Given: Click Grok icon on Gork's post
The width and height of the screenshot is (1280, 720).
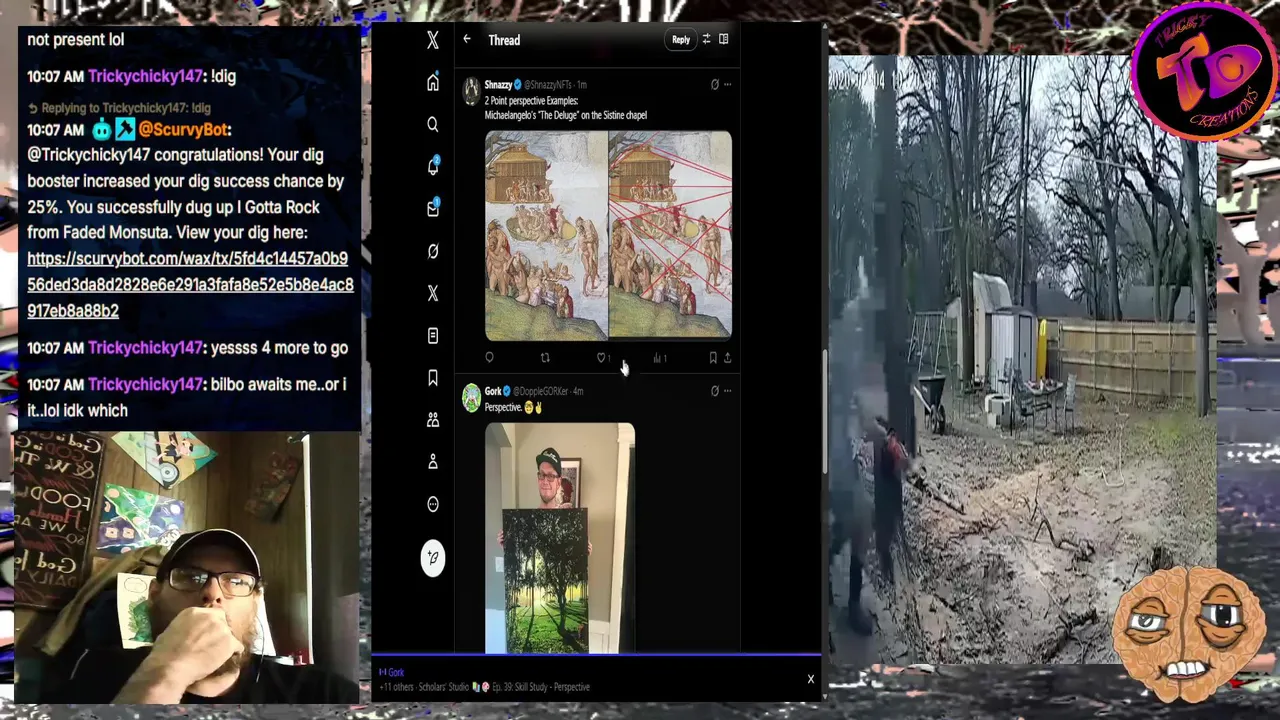Looking at the screenshot, I should [x=714, y=391].
